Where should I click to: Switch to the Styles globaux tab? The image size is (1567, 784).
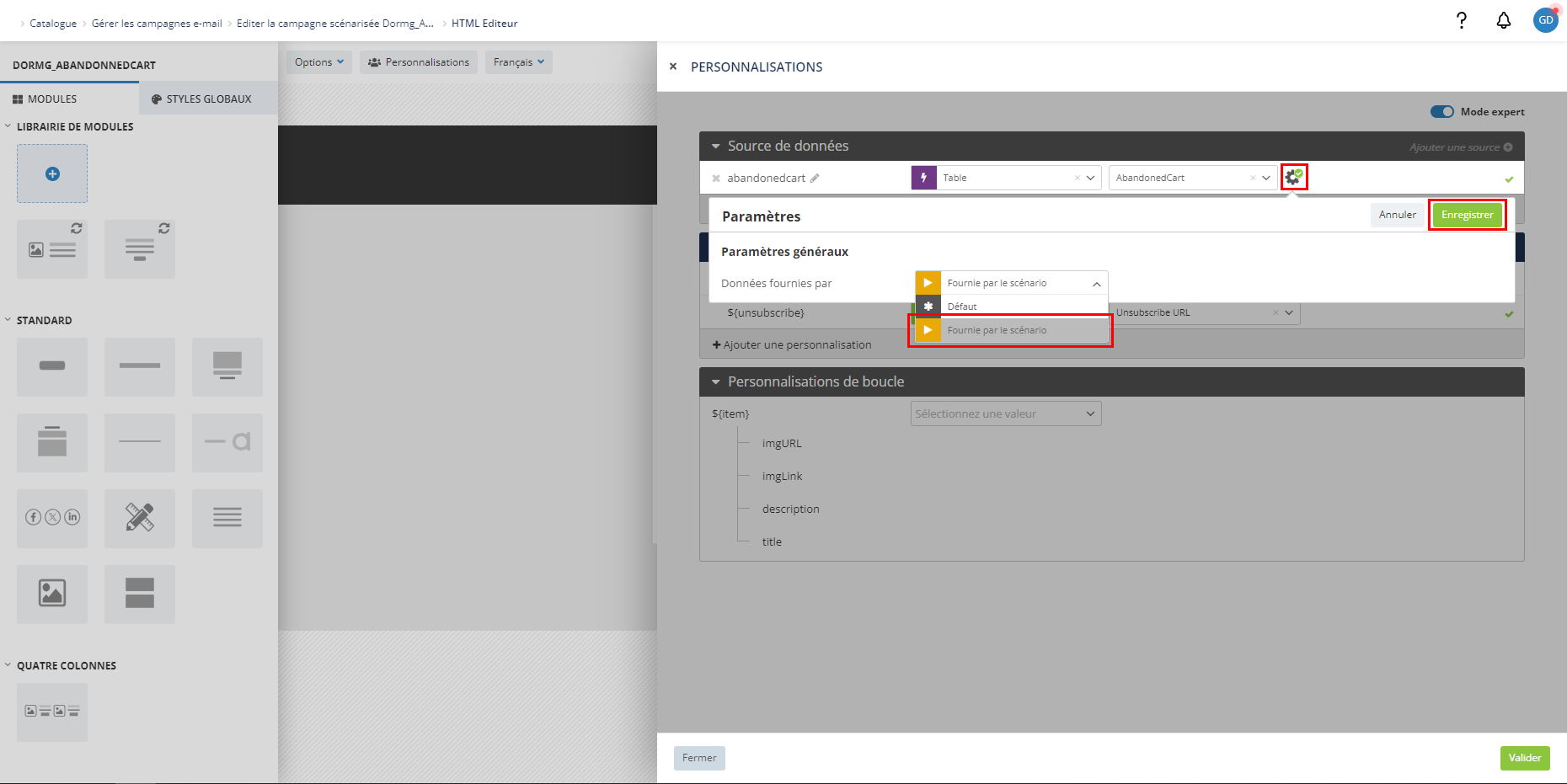208,99
